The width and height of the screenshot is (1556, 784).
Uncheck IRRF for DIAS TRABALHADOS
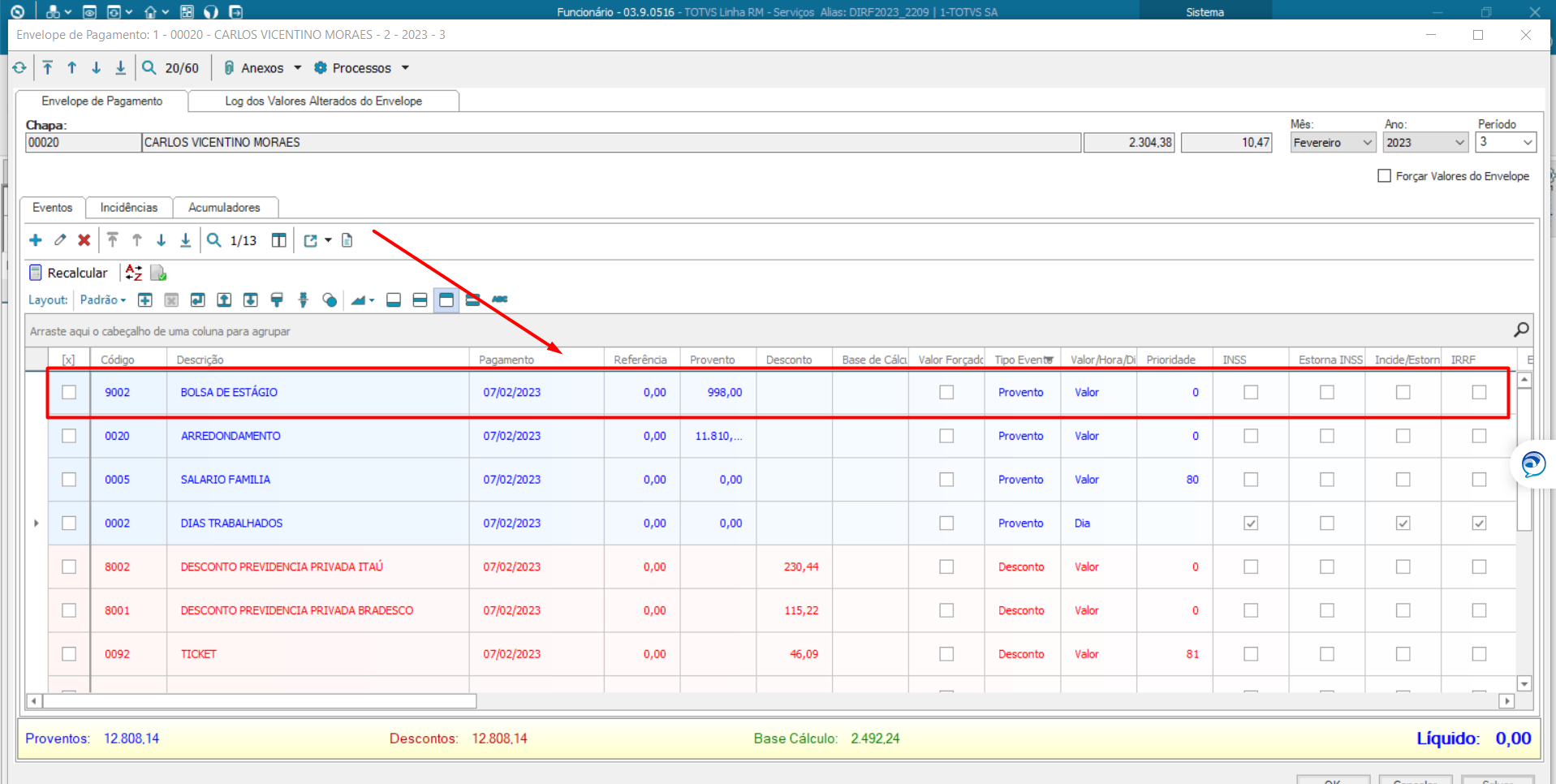click(1479, 523)
